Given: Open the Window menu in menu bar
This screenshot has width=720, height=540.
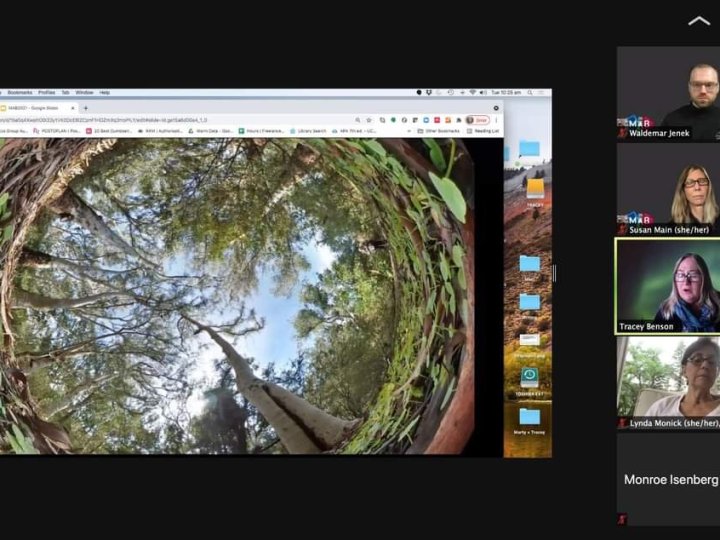Looking at the screenshot, I should coord(84,92).
